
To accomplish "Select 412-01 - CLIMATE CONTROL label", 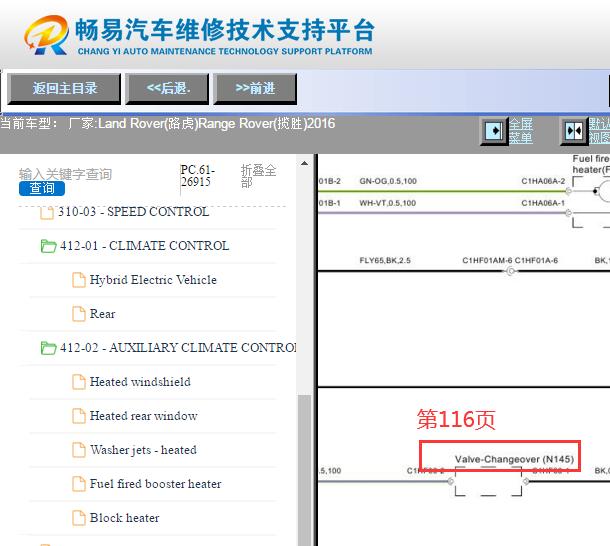I will tap(144, 246).
